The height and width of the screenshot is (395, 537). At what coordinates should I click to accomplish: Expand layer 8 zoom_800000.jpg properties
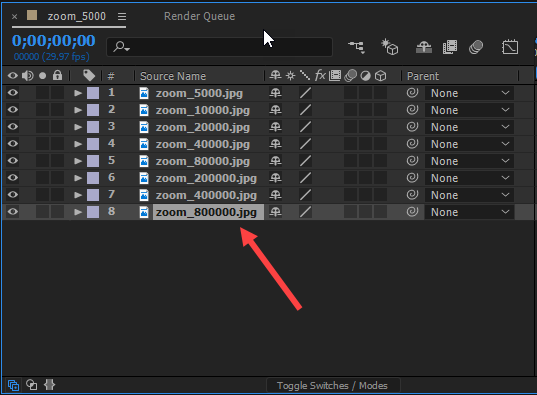pyautogui.click(x=78, y=212)
